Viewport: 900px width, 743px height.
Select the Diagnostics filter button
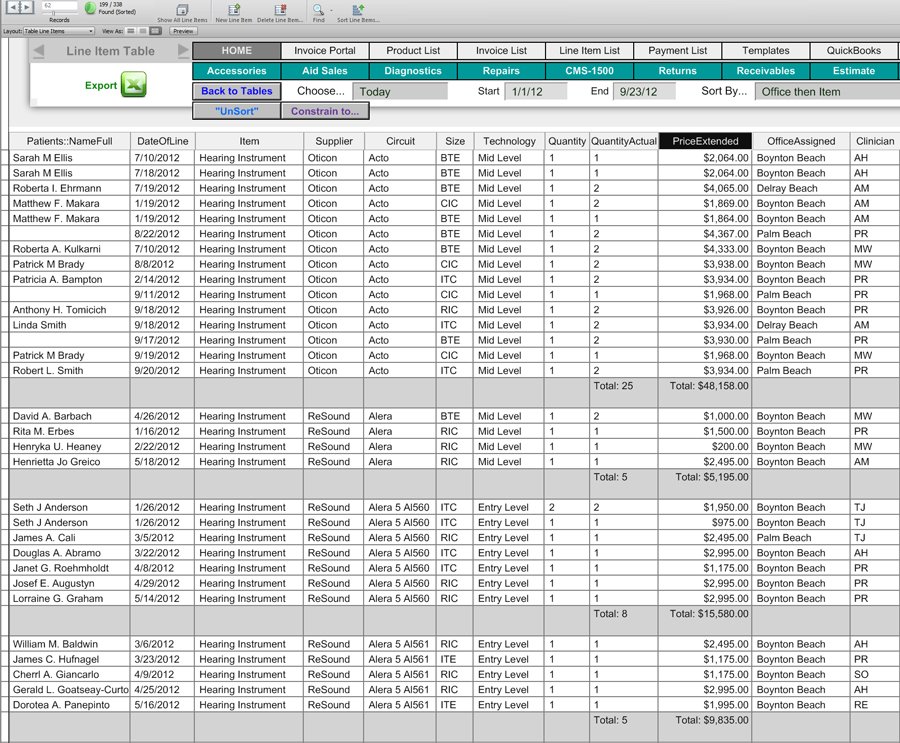coord(413,71)
